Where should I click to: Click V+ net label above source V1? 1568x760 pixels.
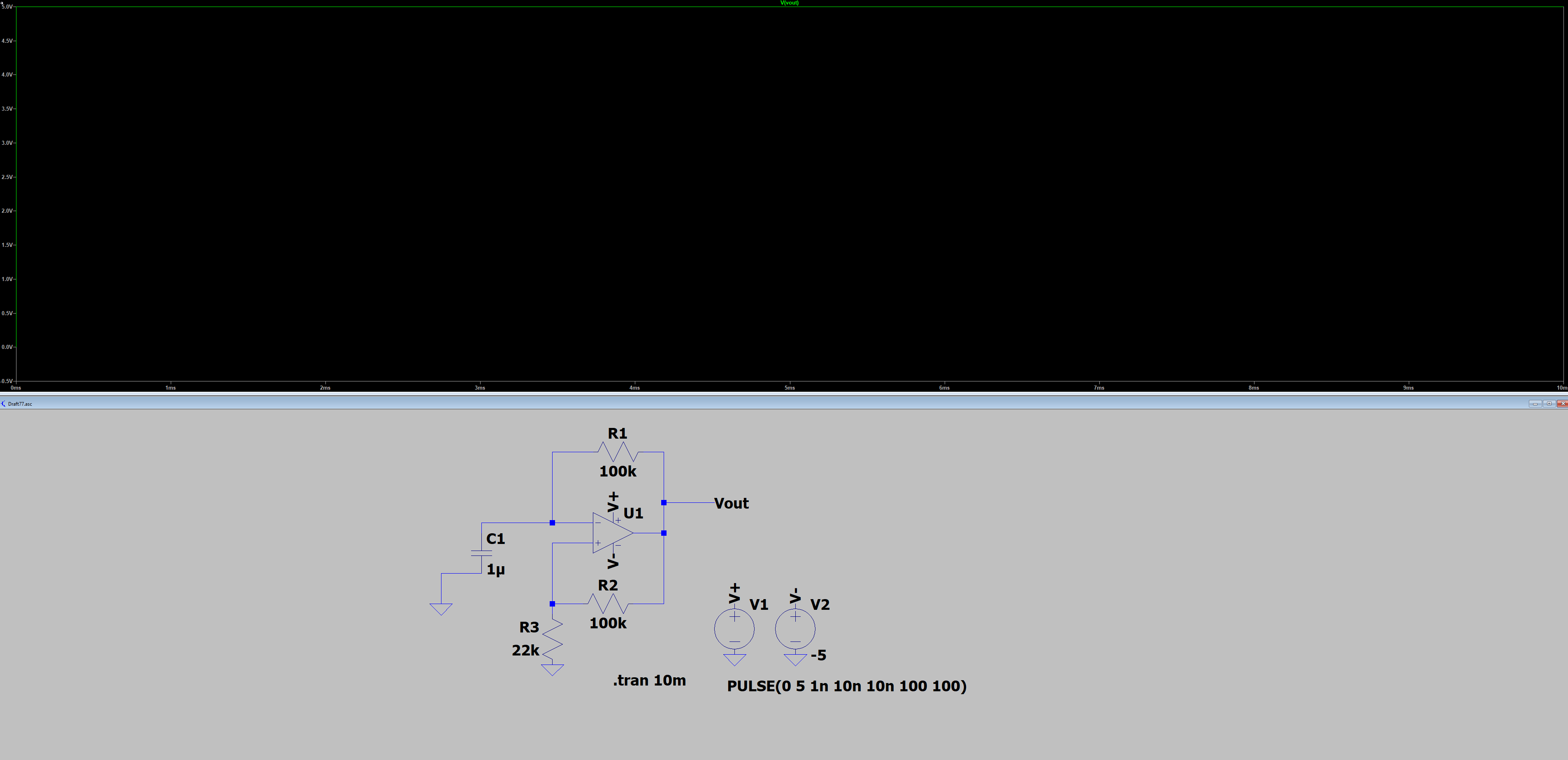point(735,593)
